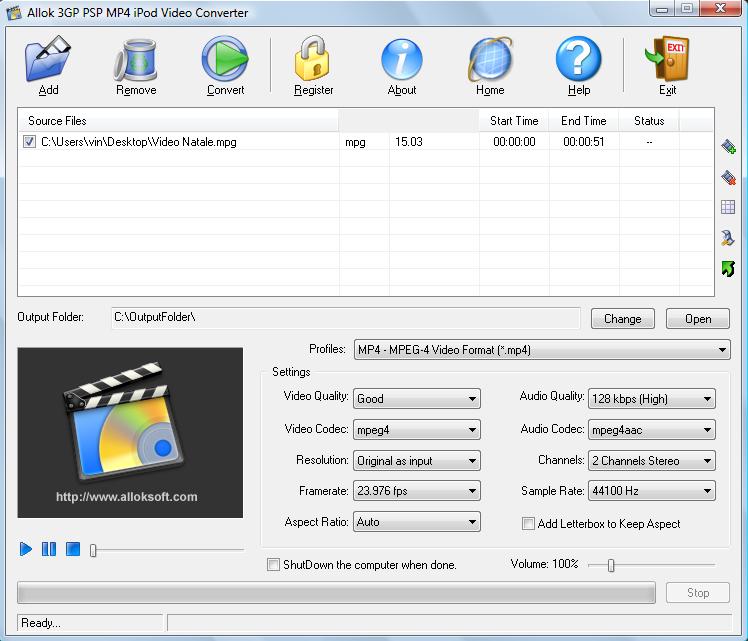Click the preview seek slider handle
This screenshot has height=641, width=748.
pyautogui.click(x=94, y=550)
